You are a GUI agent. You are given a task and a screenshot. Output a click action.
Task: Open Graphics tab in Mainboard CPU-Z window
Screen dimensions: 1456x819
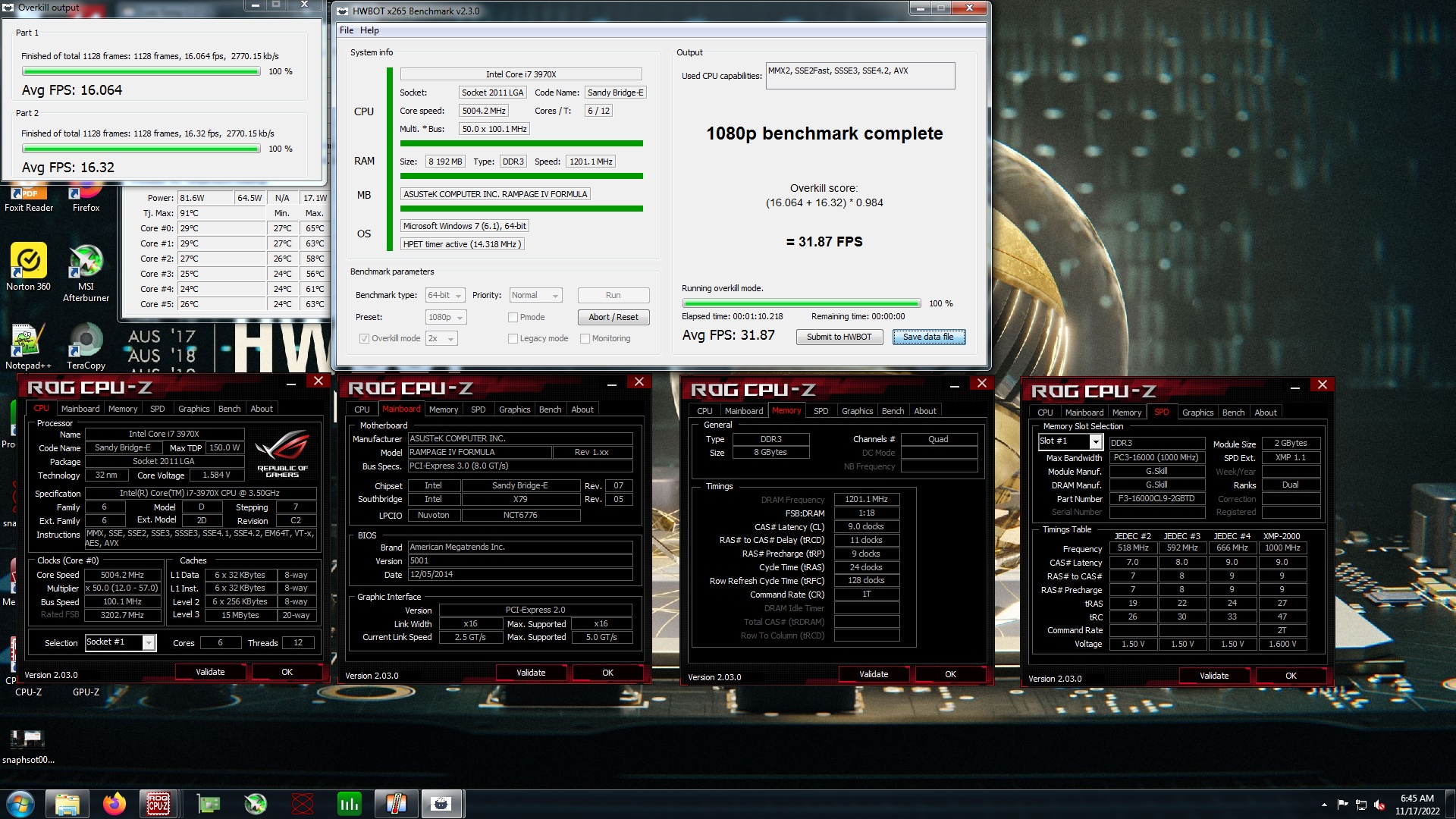(x=514, y=409)
